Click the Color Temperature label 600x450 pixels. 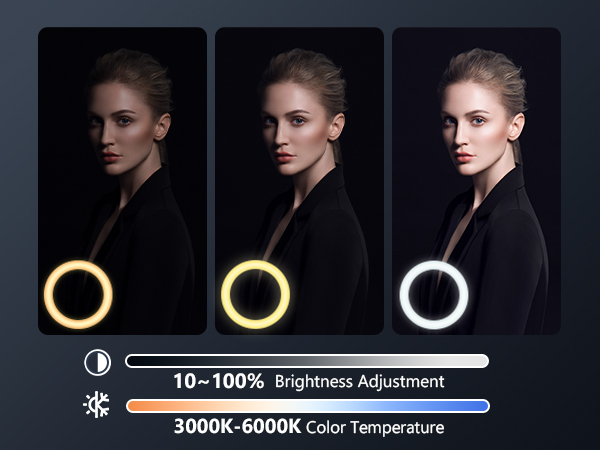[375, 427]
